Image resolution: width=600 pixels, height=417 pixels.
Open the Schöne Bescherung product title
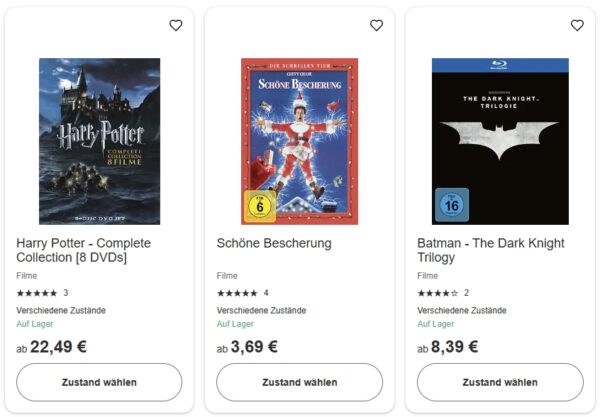tap(273, 243)
